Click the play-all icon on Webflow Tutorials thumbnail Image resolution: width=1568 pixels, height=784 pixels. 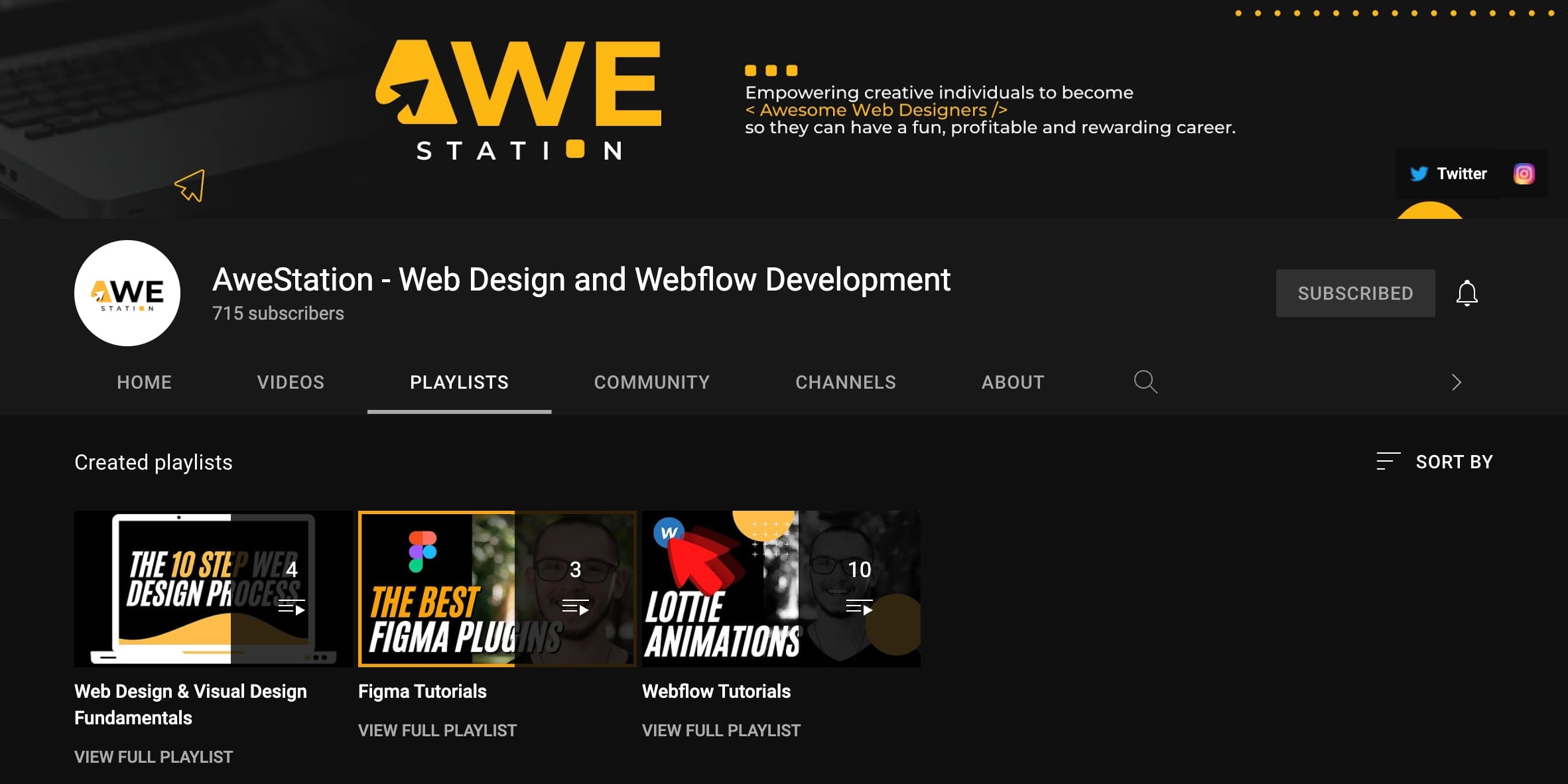tap(859, 606)
